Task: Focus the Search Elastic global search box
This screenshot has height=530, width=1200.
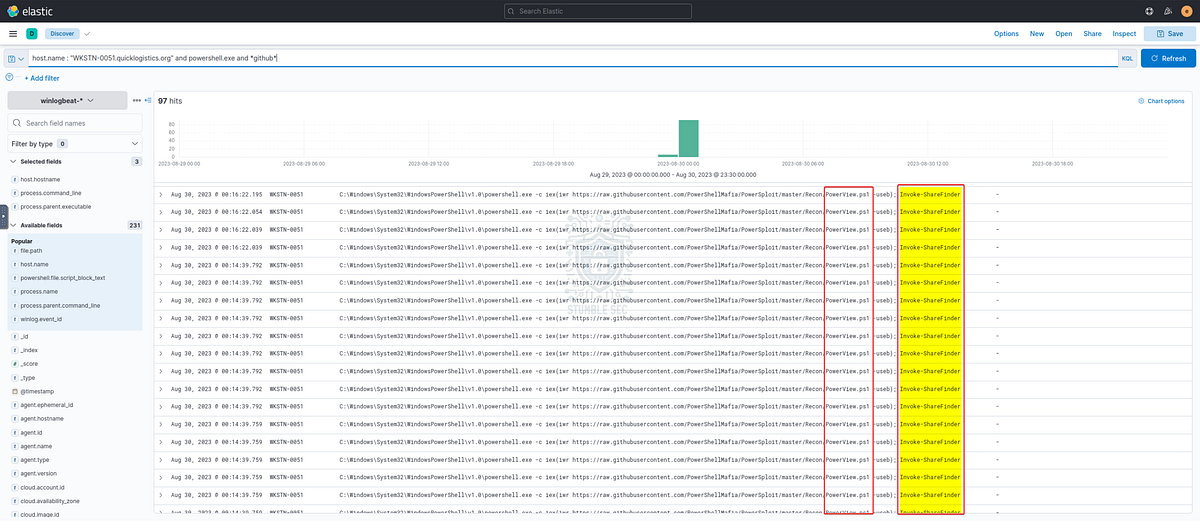Action: coord(600,10)
